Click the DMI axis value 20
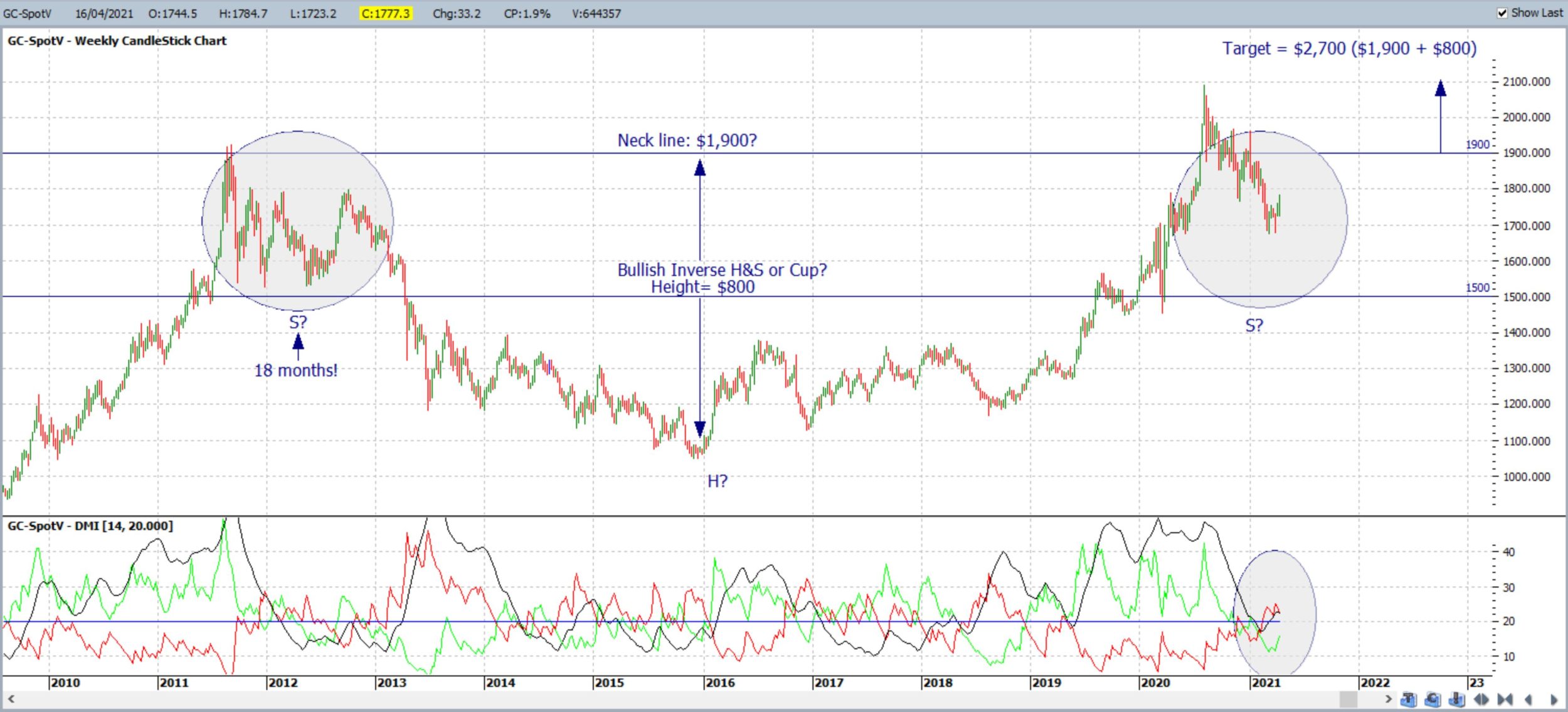Image resolution: width=1568 pixels, height=712 pixels. pyautogui.click(x=1508, y=621)
